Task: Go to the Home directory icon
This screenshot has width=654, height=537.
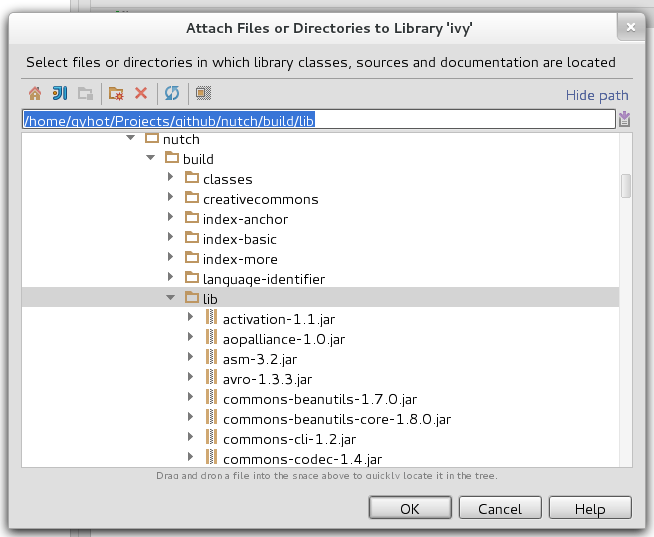Action: click(35, 93)
